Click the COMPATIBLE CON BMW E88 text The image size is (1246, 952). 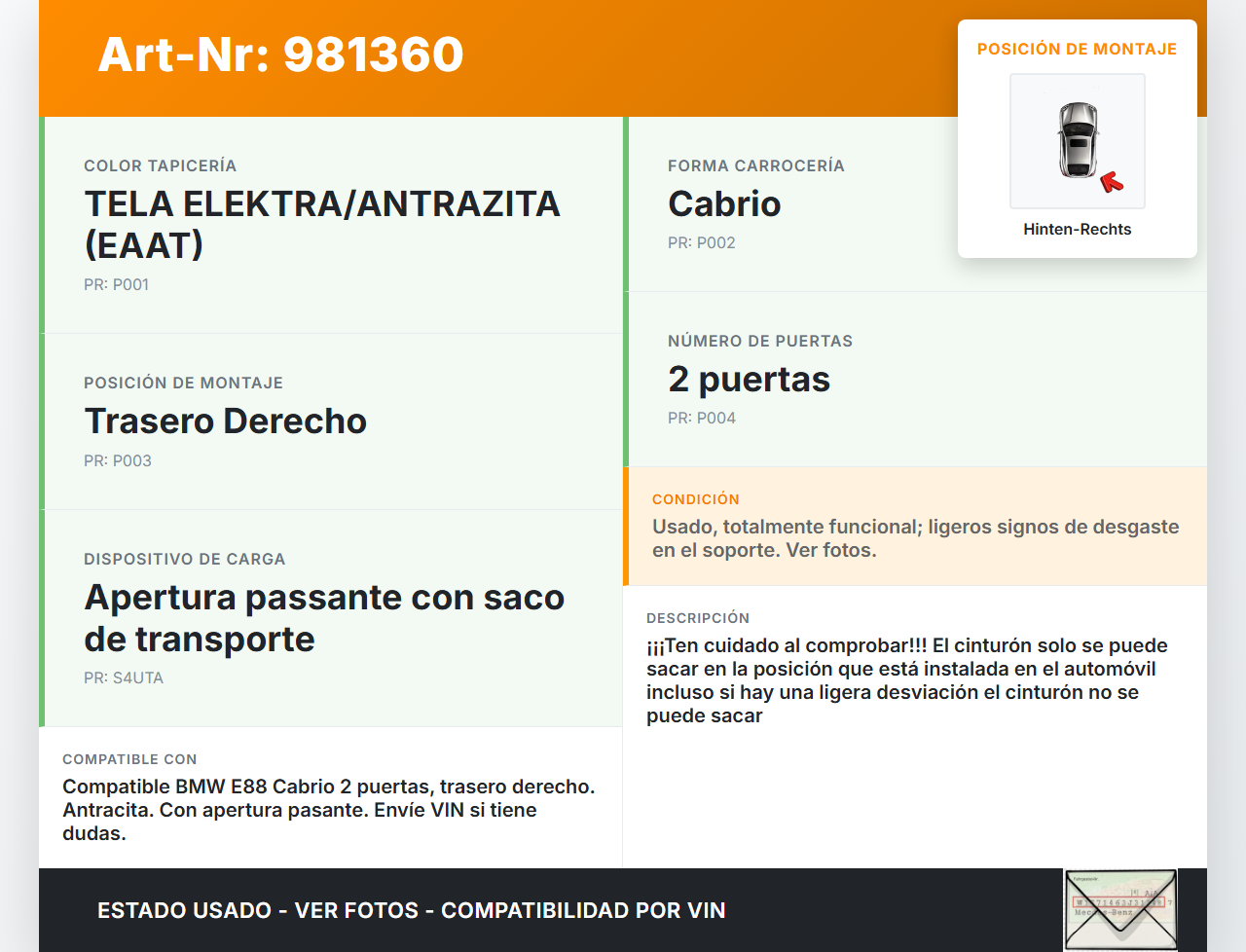pos(328,809)
